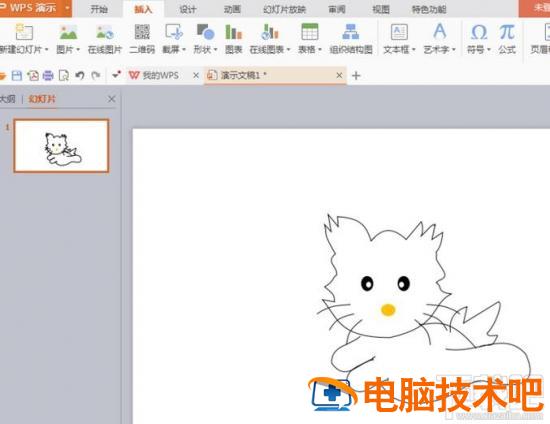Expand the 艺术字 dropdown arrow
Viewport: 550px width, 424px height.
(x=454, y=50)
